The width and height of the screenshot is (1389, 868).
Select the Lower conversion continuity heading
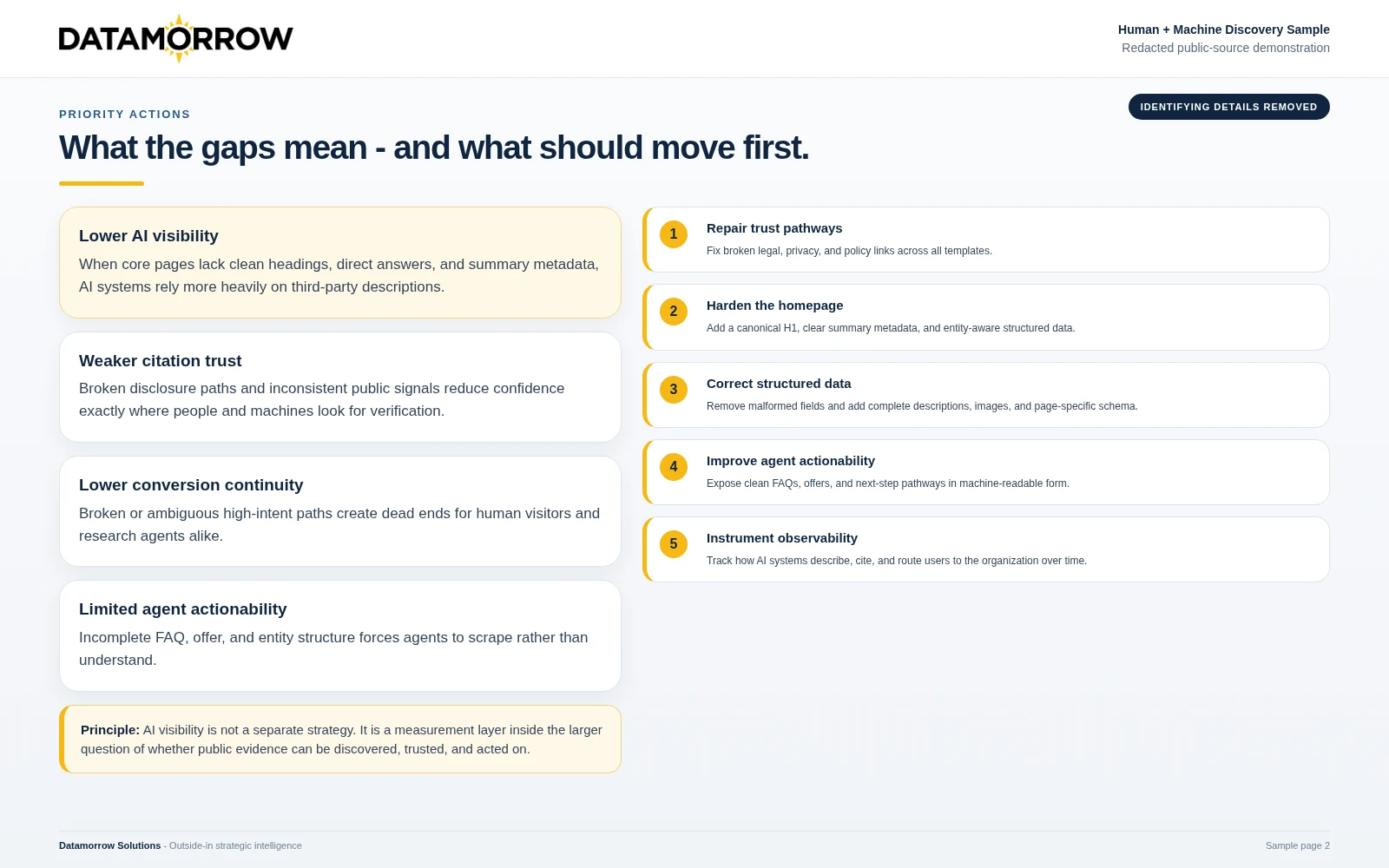191,485
